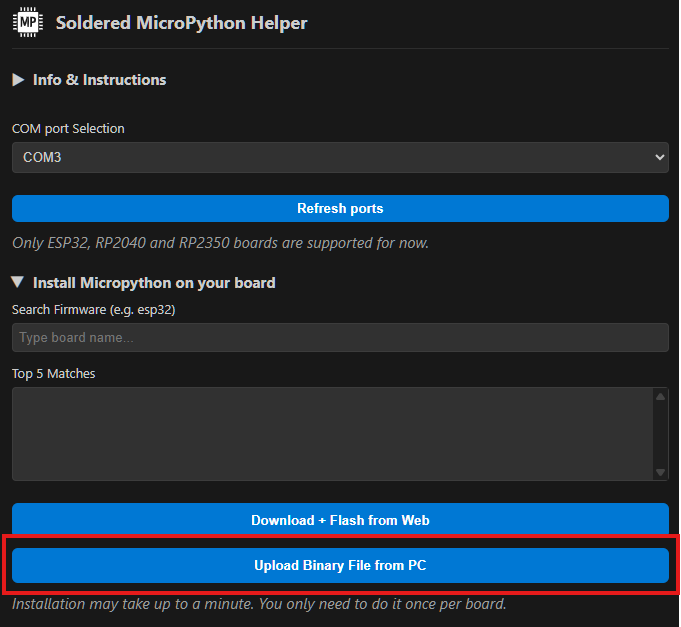This screenshot has height=627, width=681.
Task: Collapse the Install Micropython section triangle
Action: (x=18, y=283)
